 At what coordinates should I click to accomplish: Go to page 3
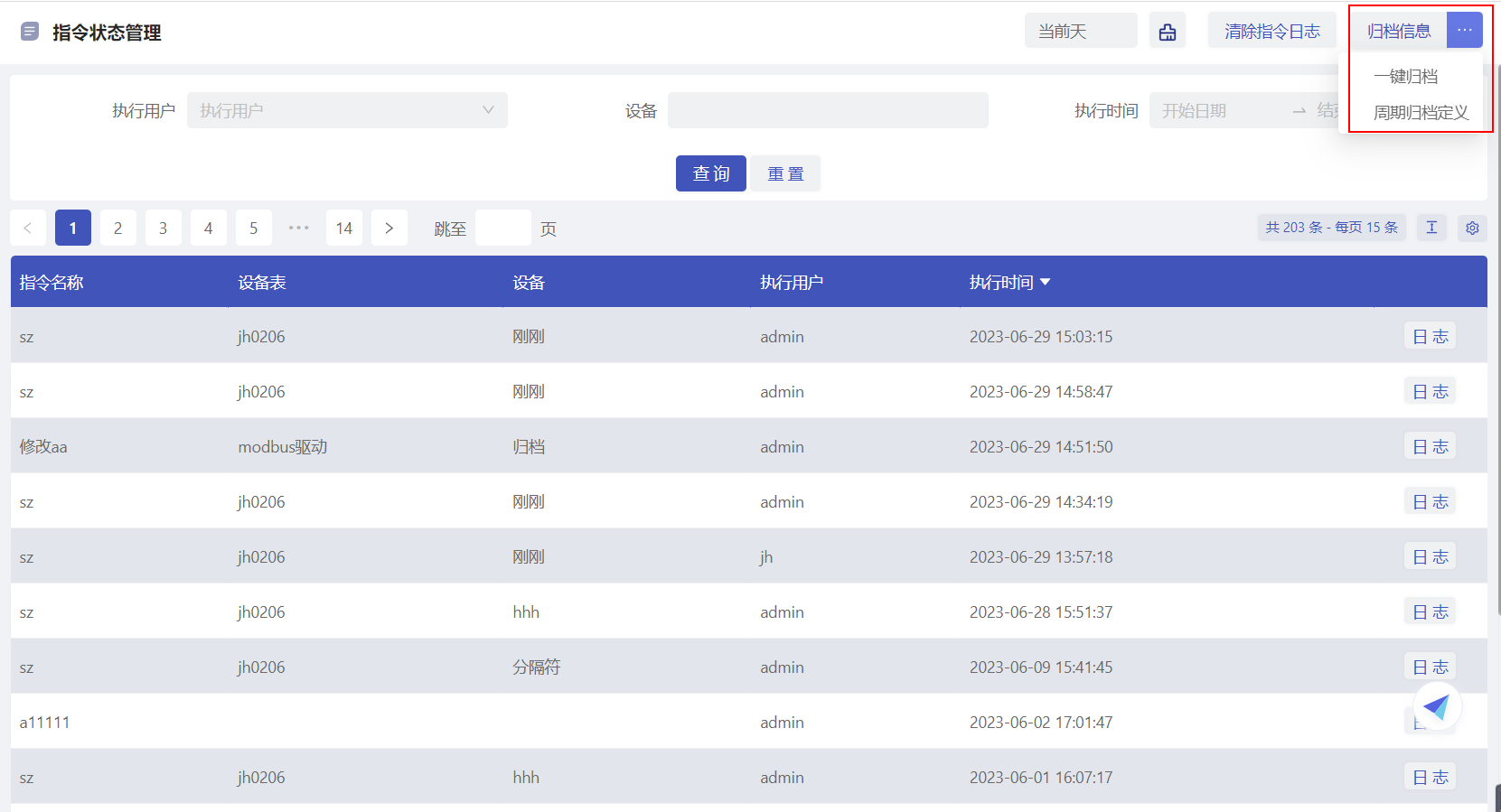(x=164, y=228)
